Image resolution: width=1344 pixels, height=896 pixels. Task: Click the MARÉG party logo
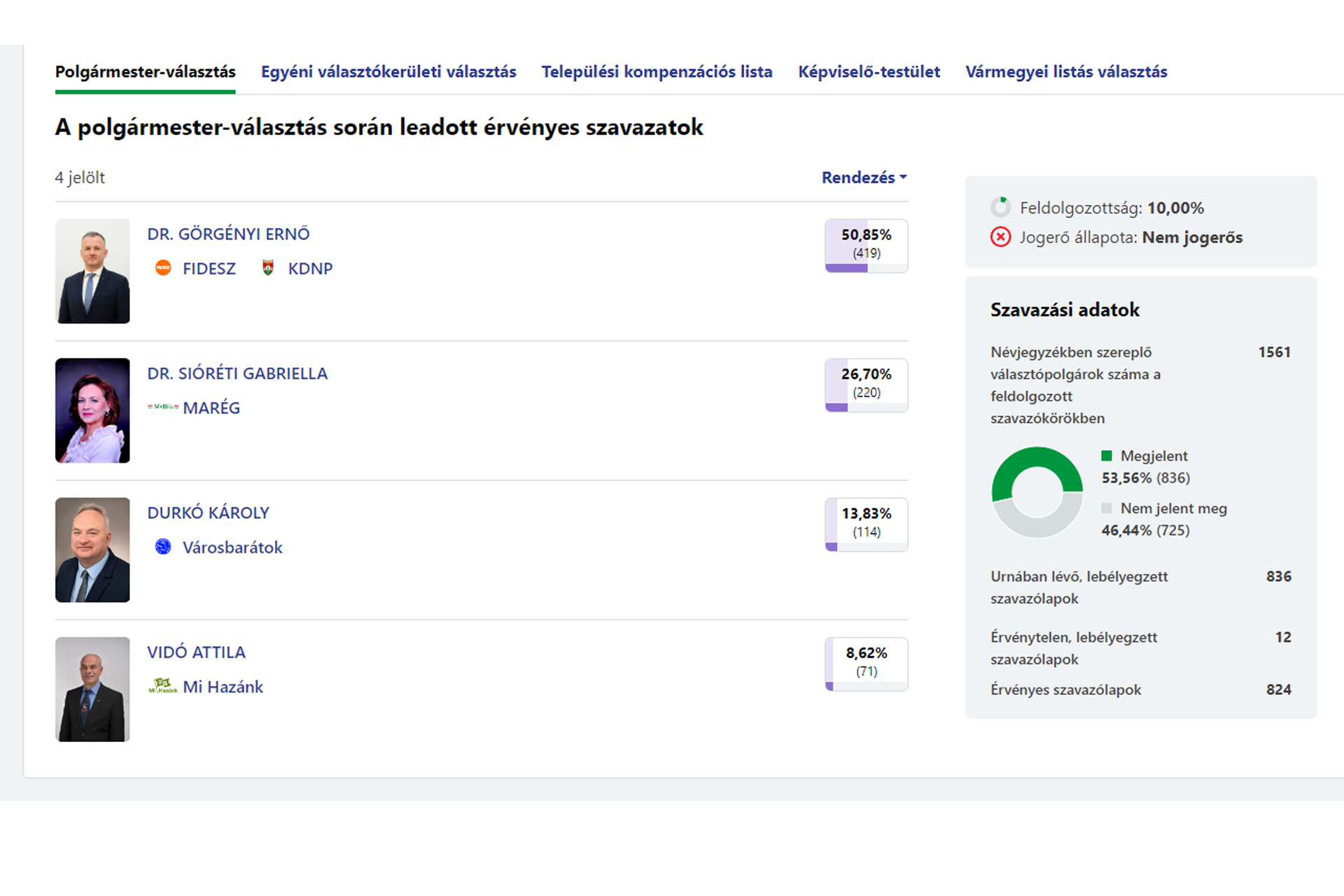163,407
